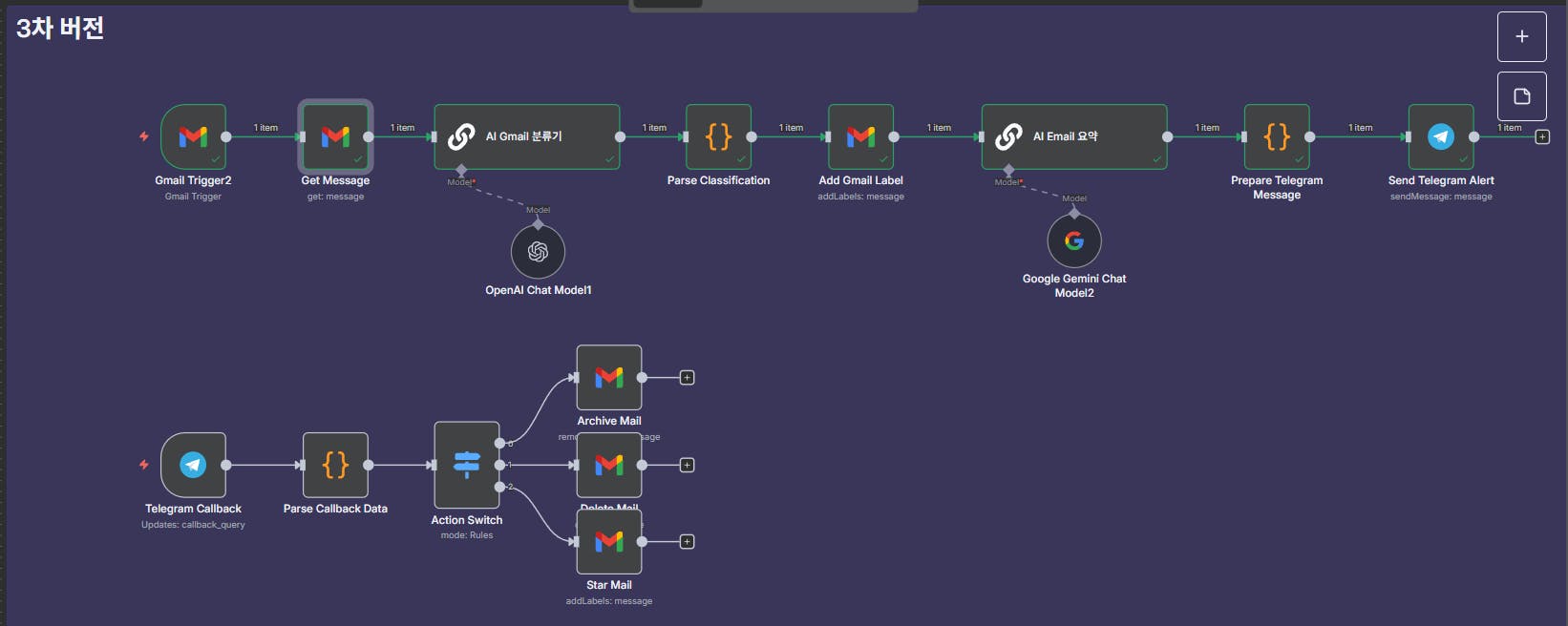Click the Gmail Trigger2 lightning trigger icon
Image resolution: width=1568 pixels, height=626 pixels.
click(x=144, y=136)
